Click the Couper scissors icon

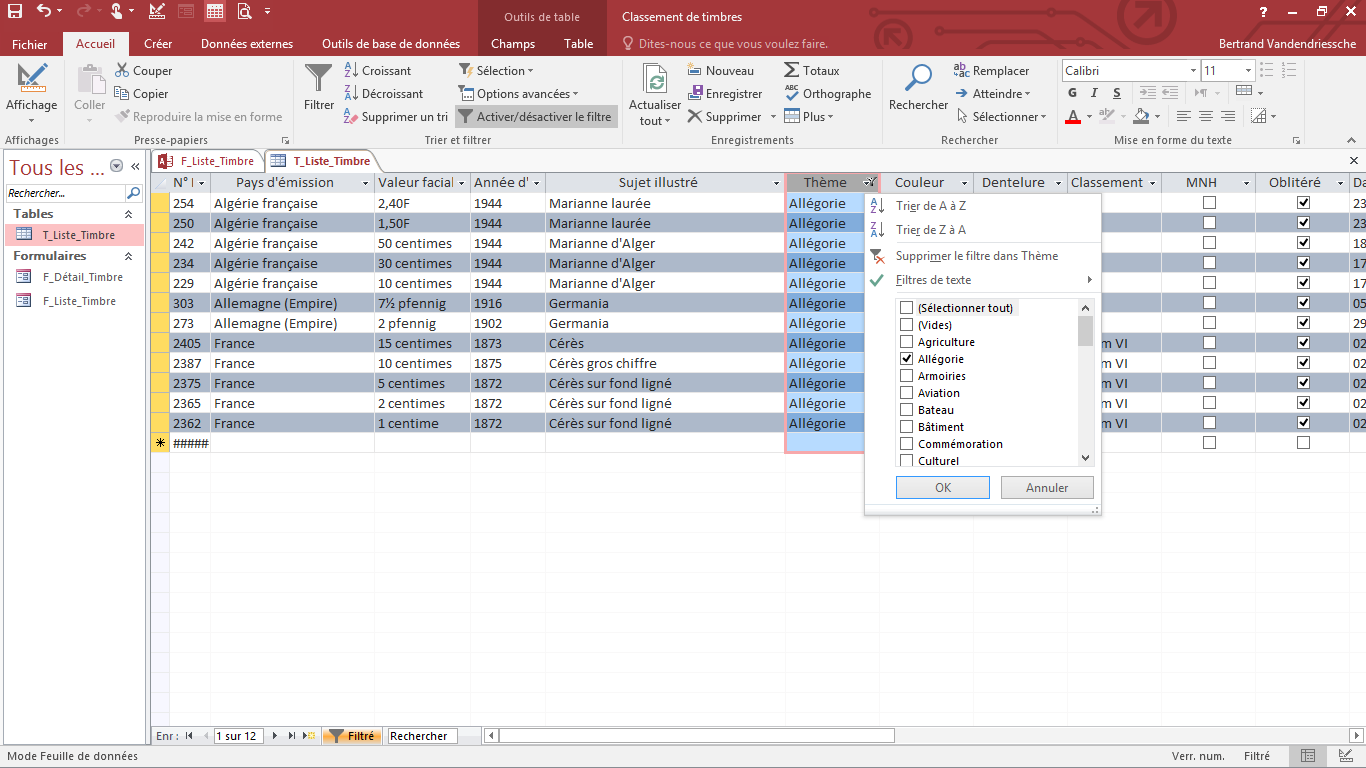point(122,71)
